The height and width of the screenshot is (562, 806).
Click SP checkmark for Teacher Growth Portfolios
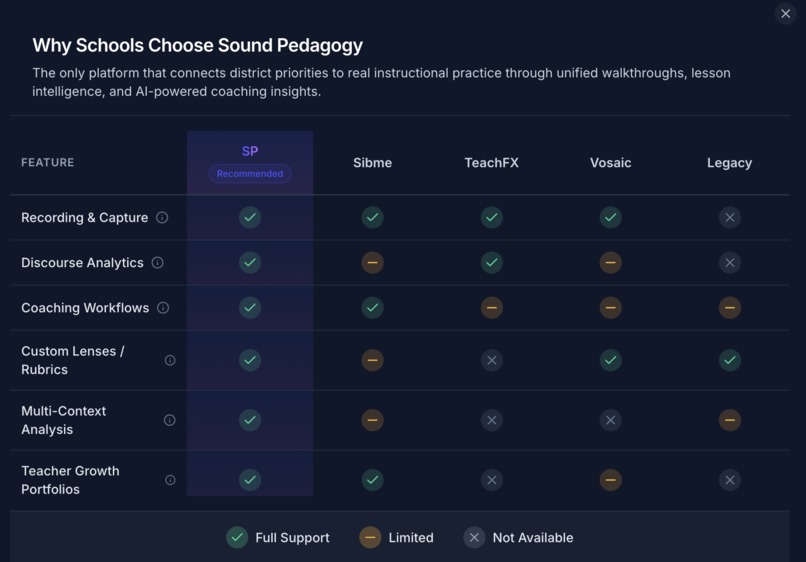(x=250, y=480)
